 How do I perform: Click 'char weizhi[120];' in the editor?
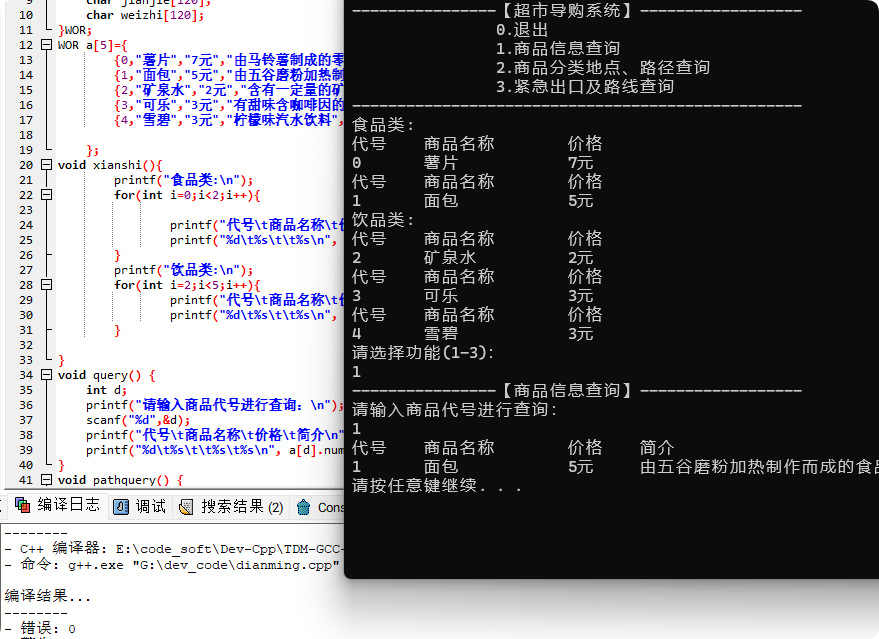[145, 15]
